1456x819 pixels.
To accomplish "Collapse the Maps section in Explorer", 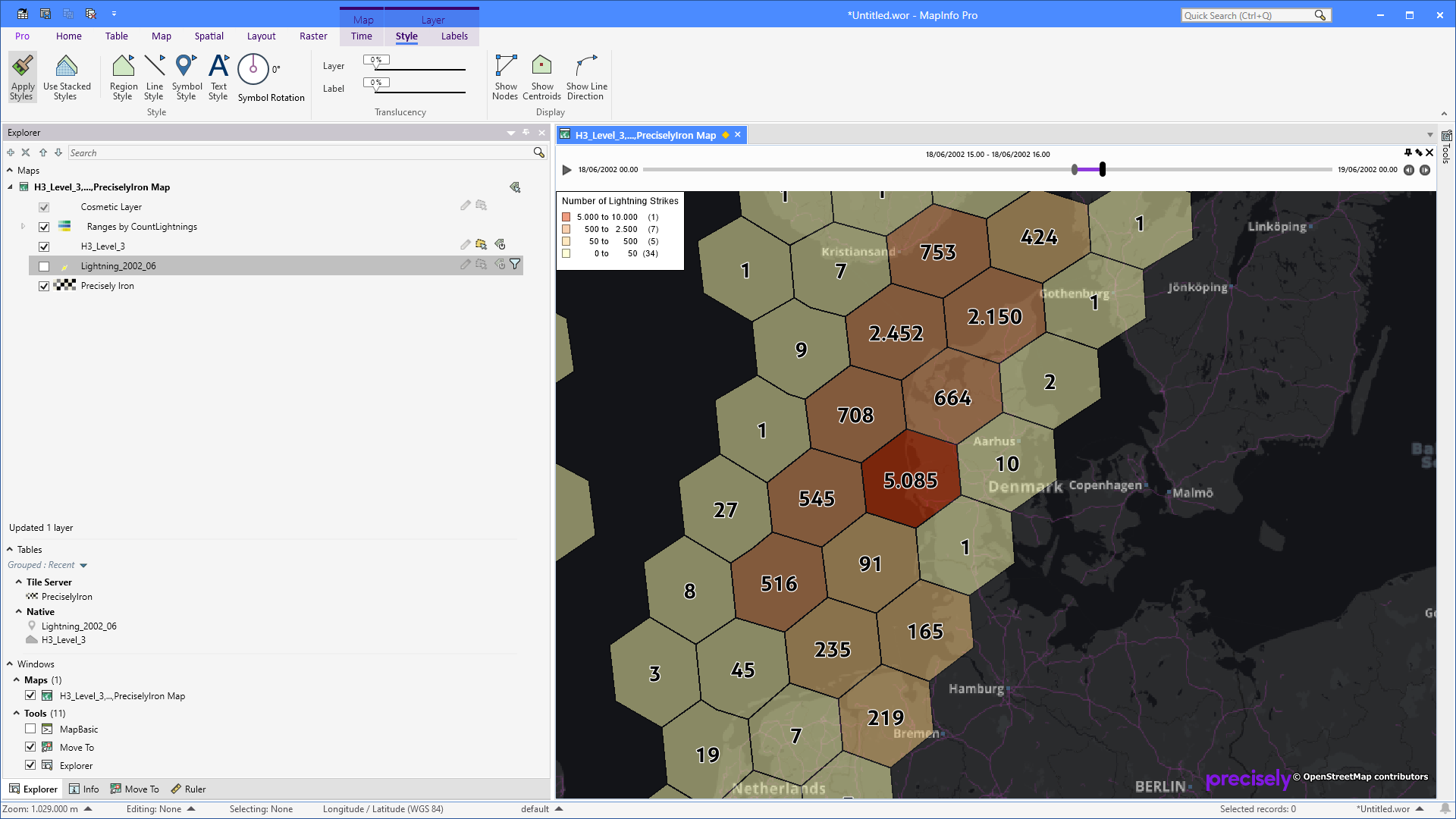I will (x=9, y=170).
